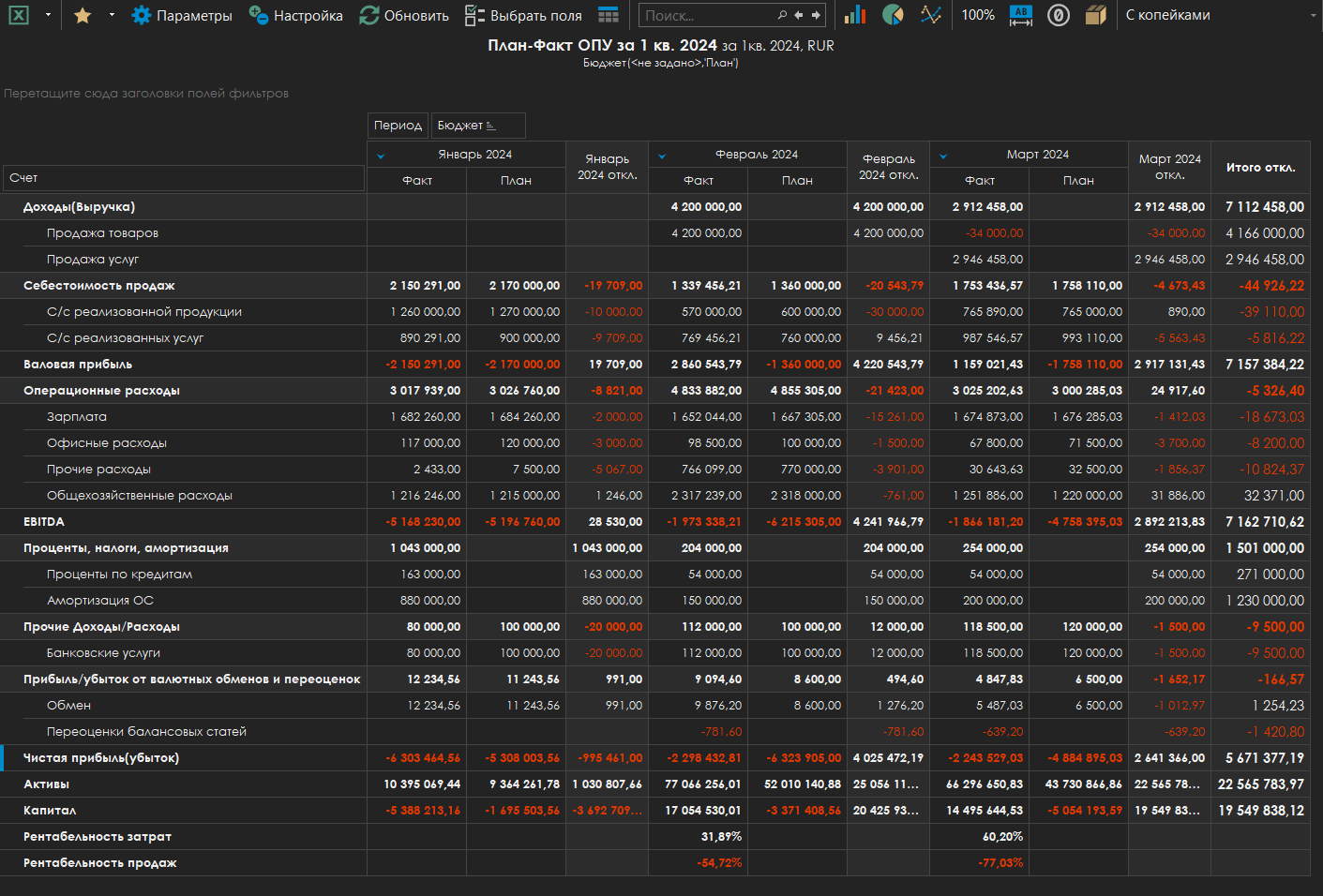
Task: Click Выбрать поля to choose fields
Action: tap(524, 15)
